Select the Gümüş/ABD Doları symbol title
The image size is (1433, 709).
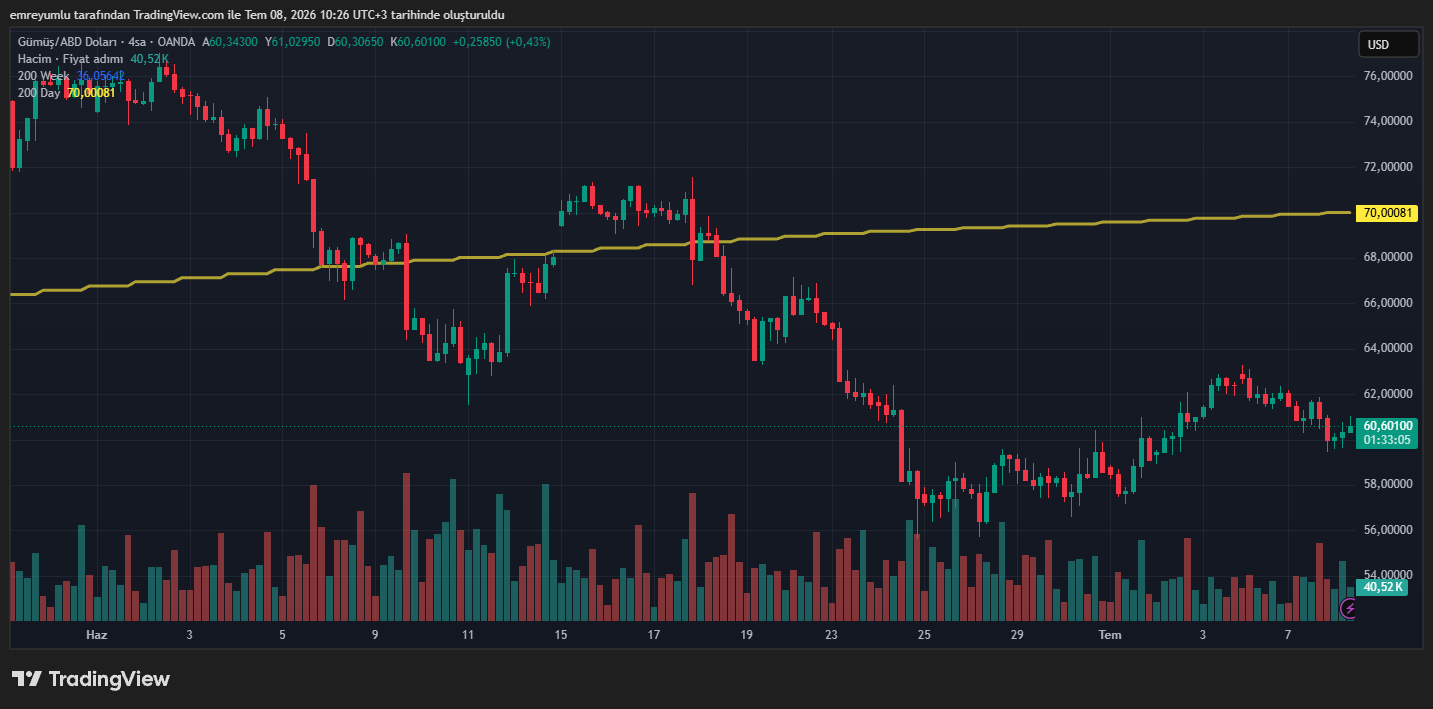click(66, 42)
